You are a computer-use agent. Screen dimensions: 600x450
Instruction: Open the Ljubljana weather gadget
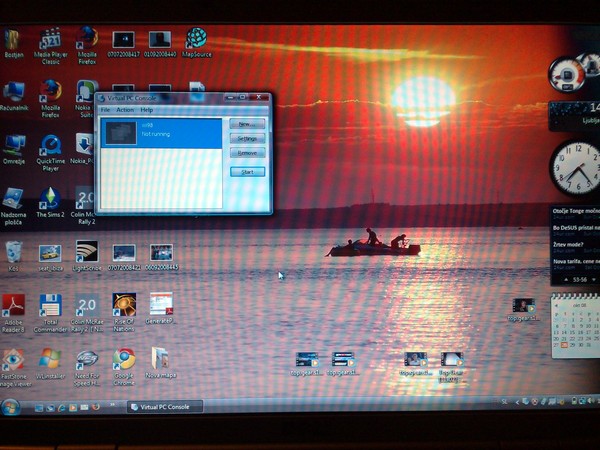point(574,116)
